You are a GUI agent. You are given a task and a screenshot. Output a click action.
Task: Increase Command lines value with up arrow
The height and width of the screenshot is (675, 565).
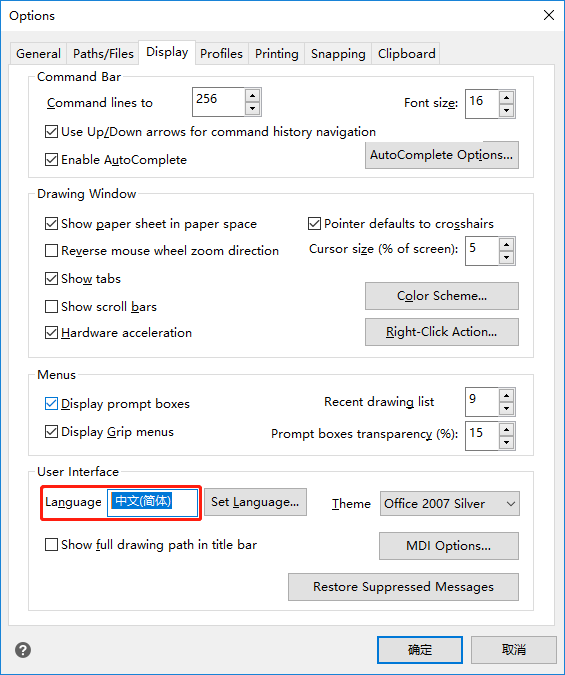point(252,95)
